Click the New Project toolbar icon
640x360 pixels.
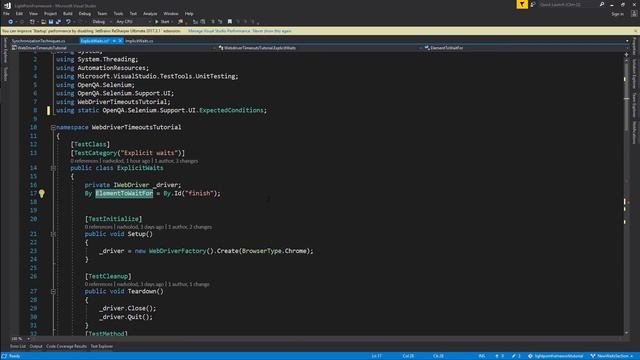pos(32,22)
